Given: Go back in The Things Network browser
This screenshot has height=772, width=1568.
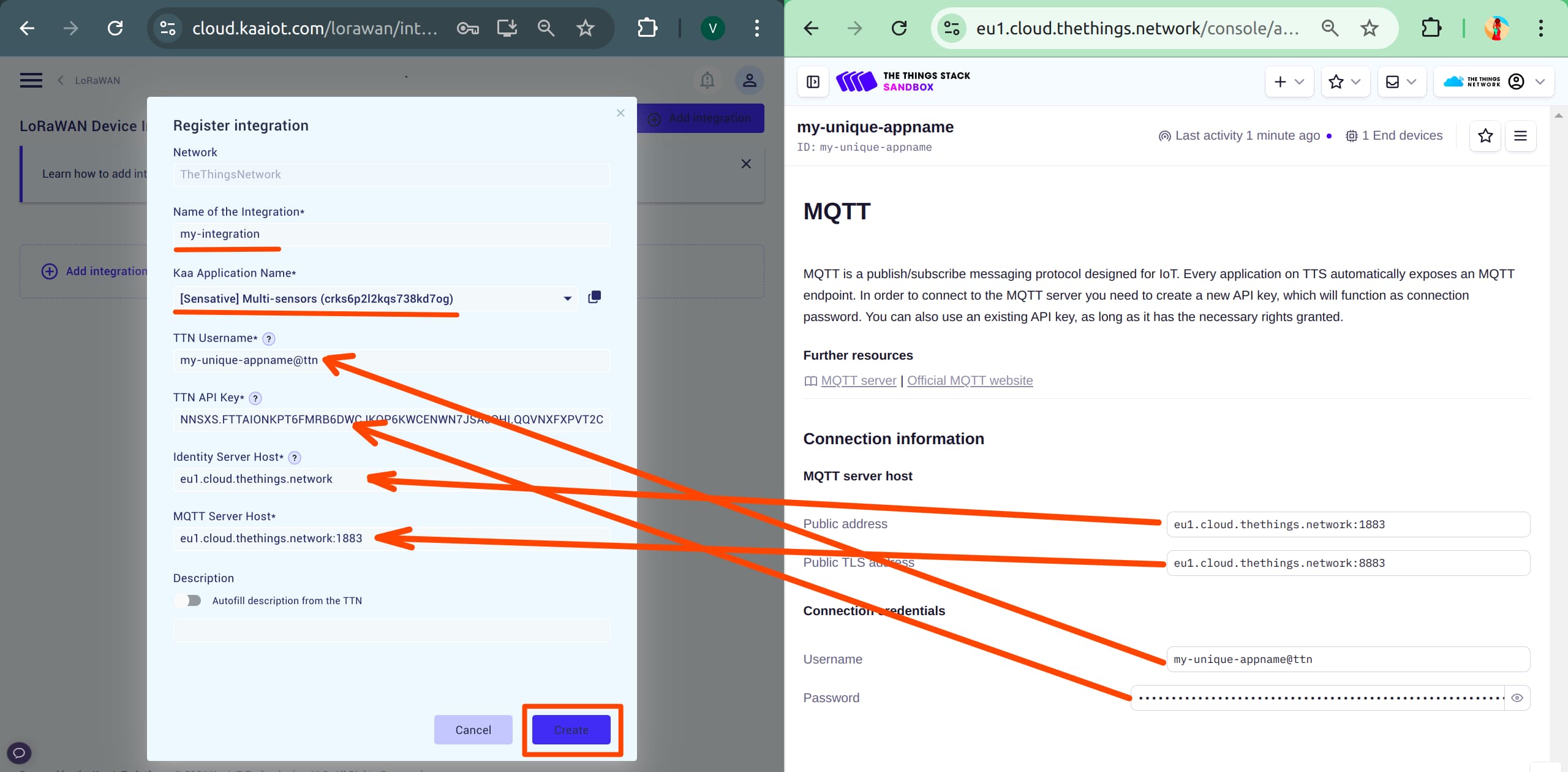Looking at the screenshot, I should [811, 28].
